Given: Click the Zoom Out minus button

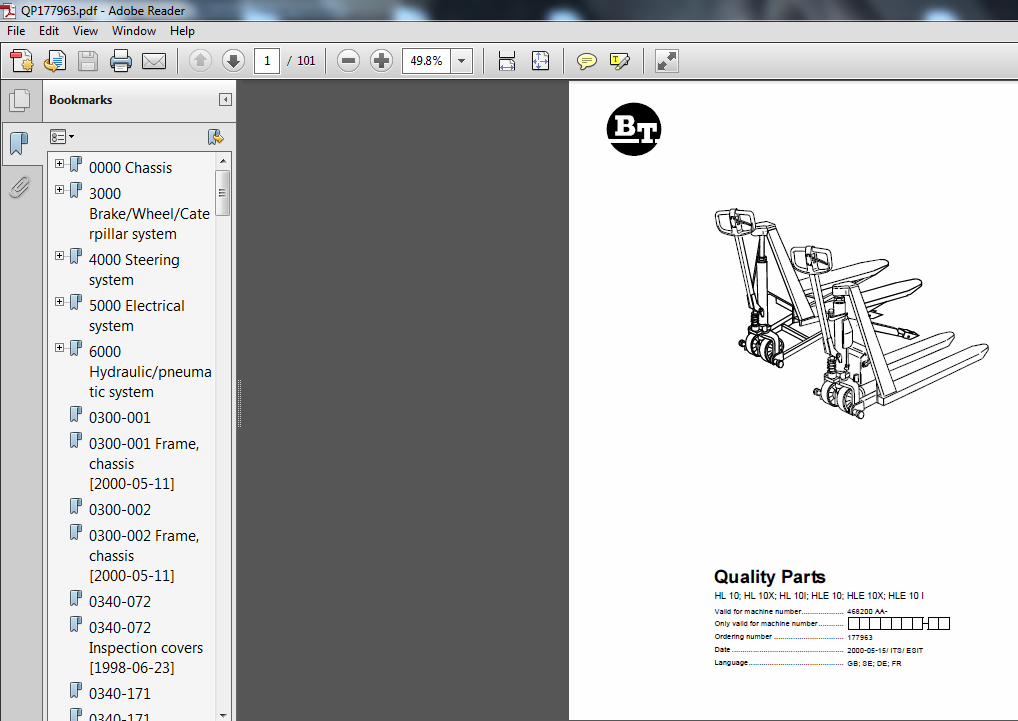Looking at the screenshot, I should point(349,61).
